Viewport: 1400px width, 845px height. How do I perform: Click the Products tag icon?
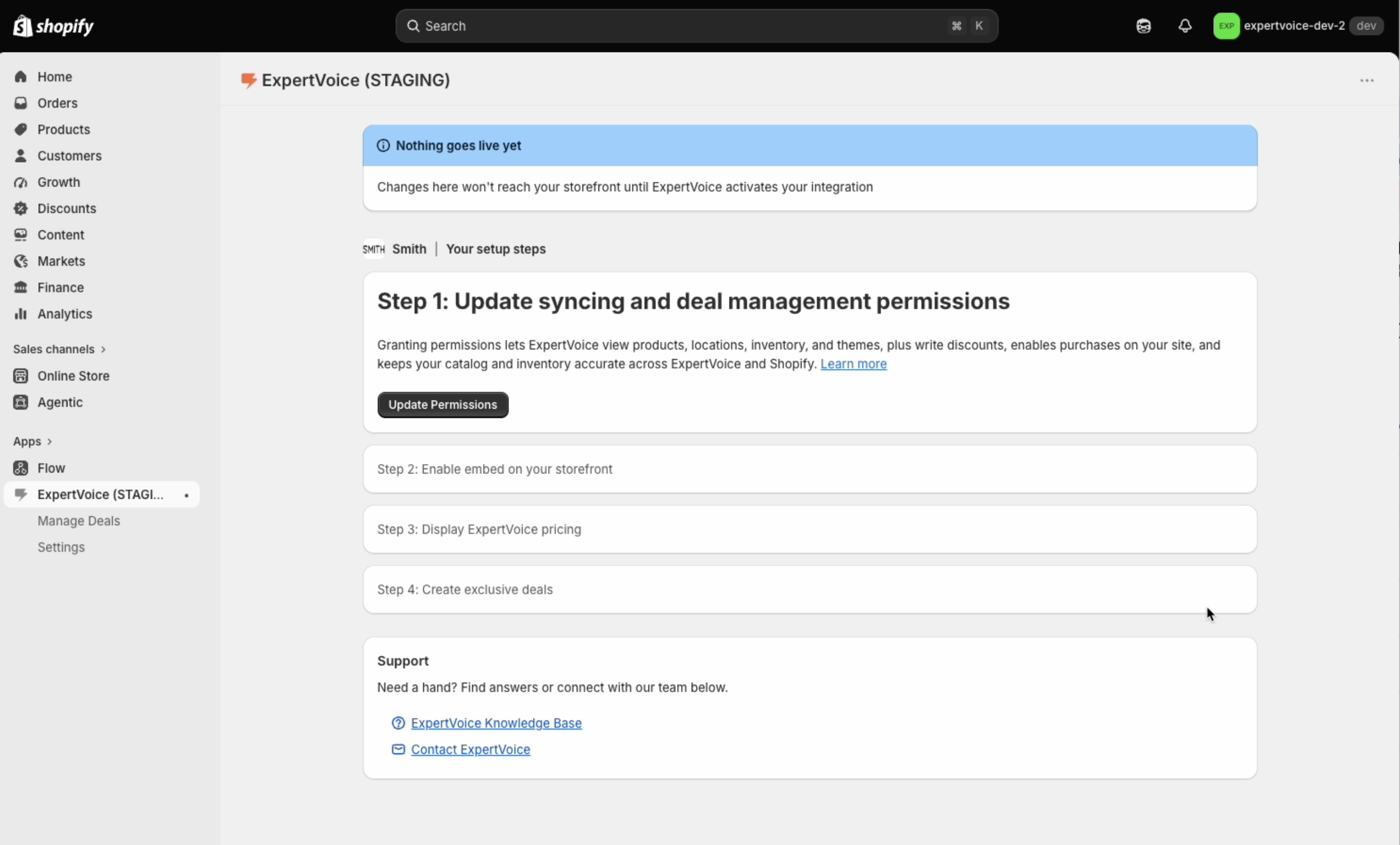pos(21,129)
